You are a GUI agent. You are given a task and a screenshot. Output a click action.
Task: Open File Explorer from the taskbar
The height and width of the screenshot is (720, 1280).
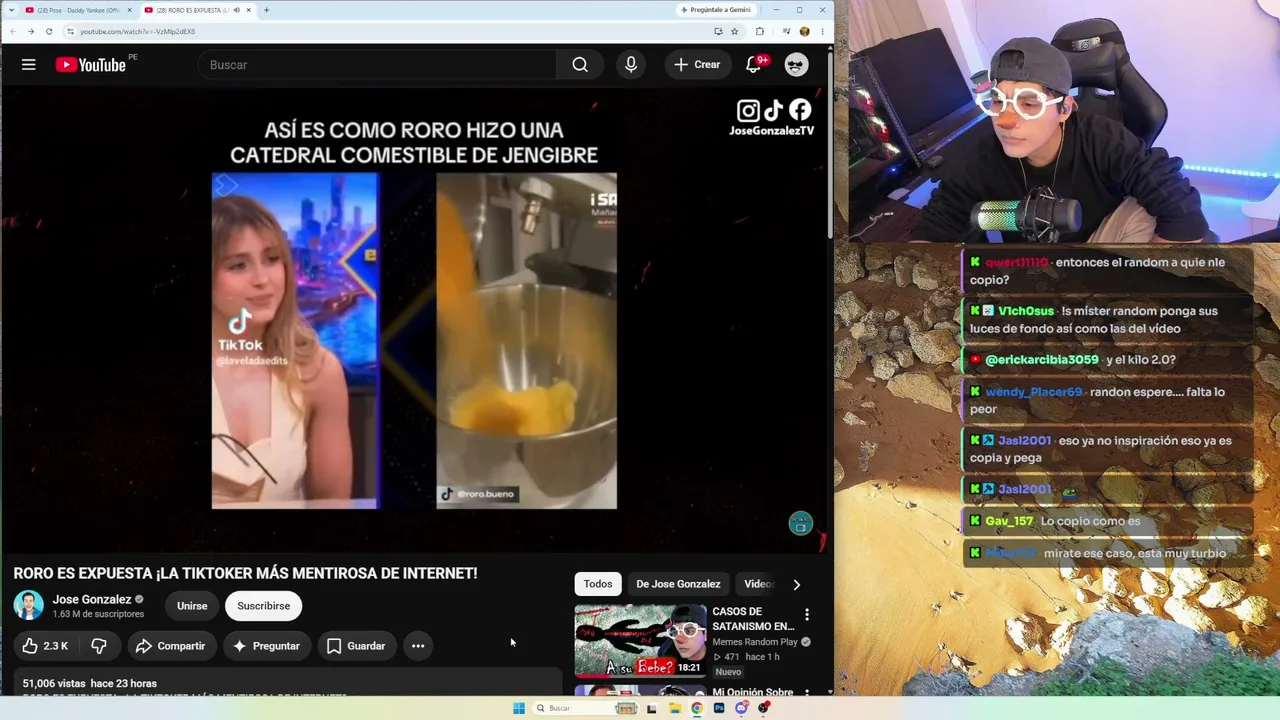click(675, 708)
